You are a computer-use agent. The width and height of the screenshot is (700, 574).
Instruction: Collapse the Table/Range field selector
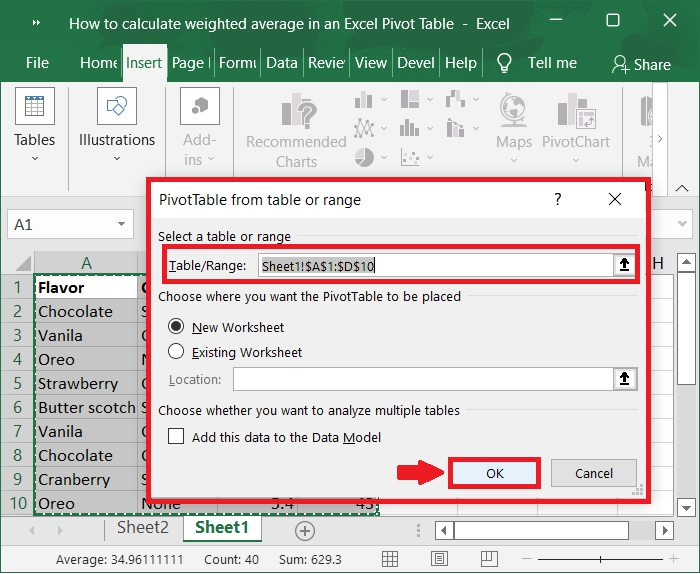(x=624, y=265)
